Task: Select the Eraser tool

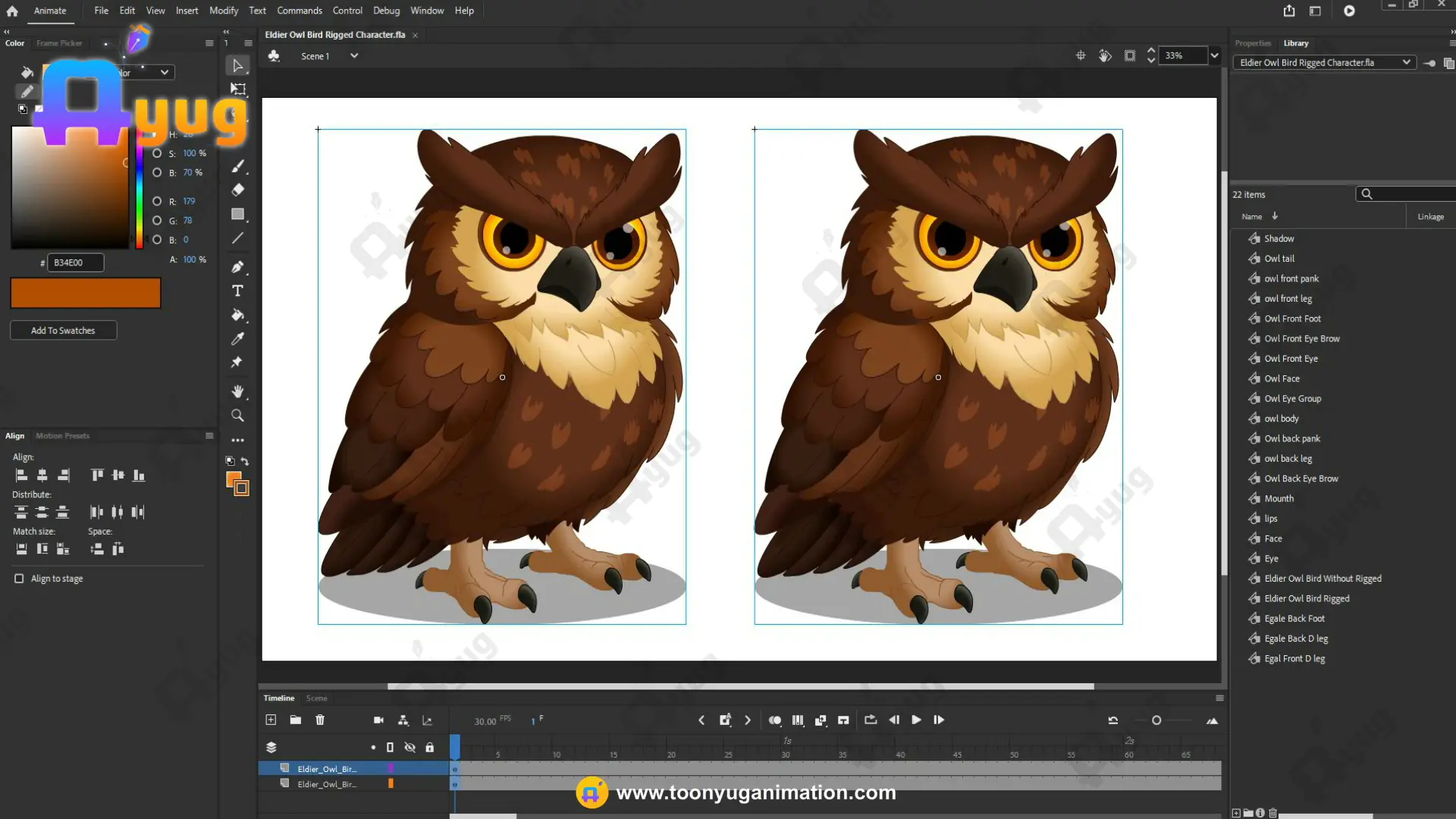Action: (237, 190)
